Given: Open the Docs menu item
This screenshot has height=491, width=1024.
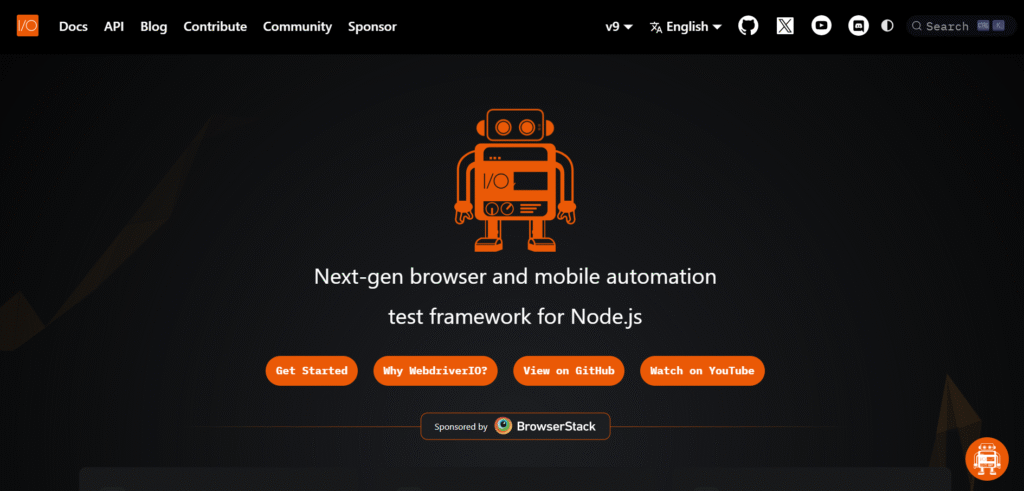Looking at the screenshot, I should coord(73,27).
